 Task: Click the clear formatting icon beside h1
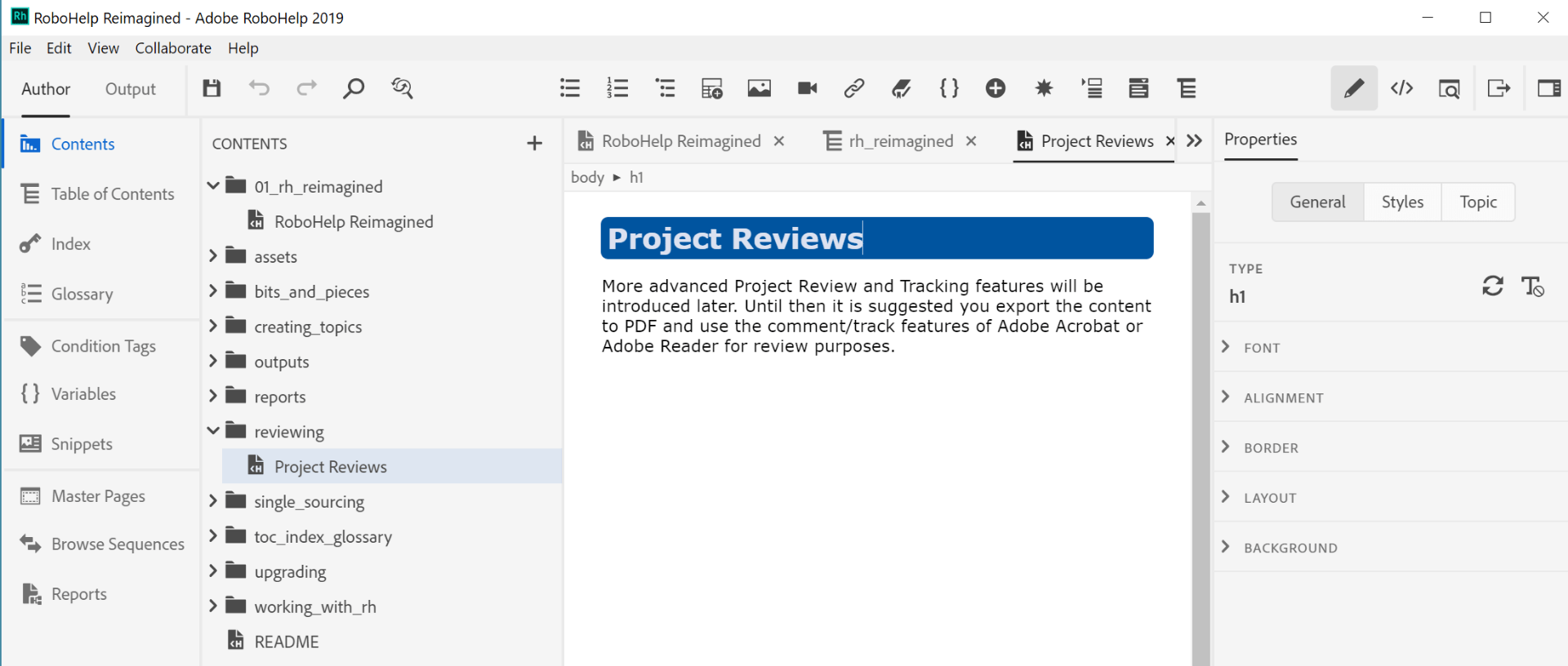[1533, 286]
